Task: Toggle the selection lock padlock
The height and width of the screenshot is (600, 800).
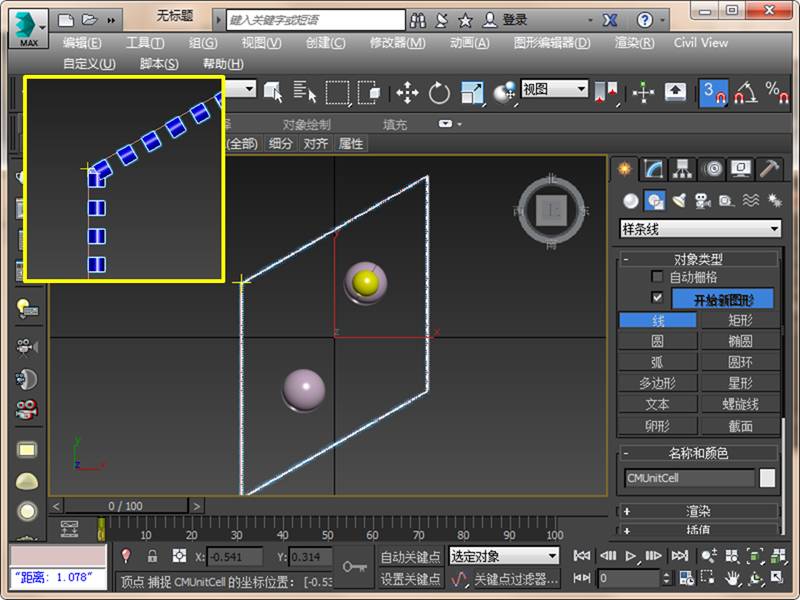Action: (x=152, y=556)
